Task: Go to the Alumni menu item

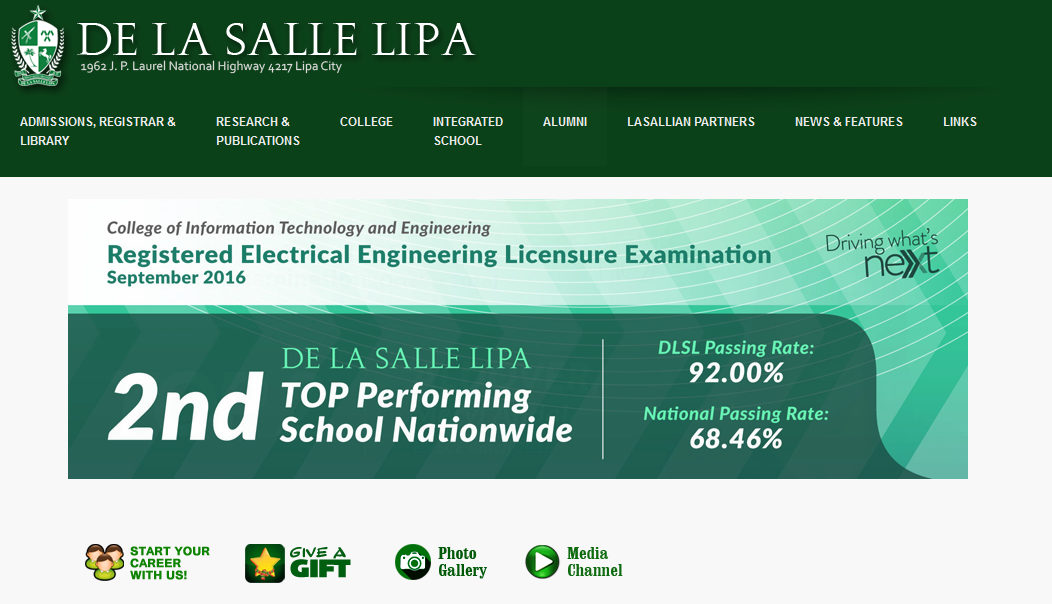Action: point(565,121)
